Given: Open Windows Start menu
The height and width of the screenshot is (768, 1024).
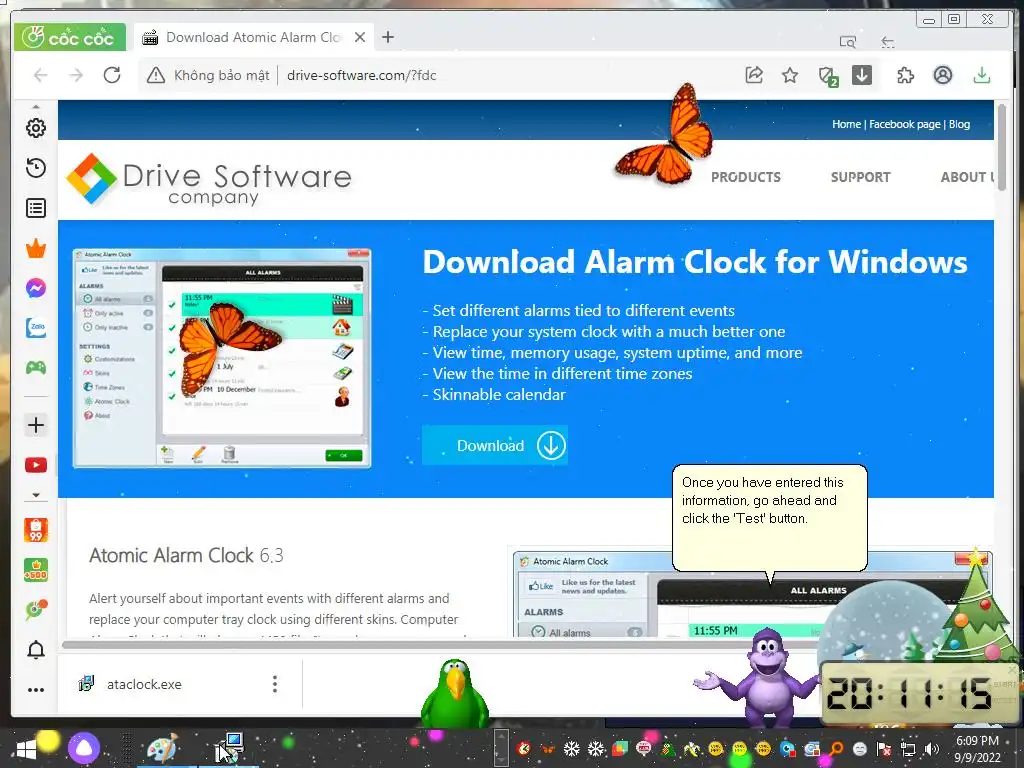Looking at the screenshot, I should 26,748.
